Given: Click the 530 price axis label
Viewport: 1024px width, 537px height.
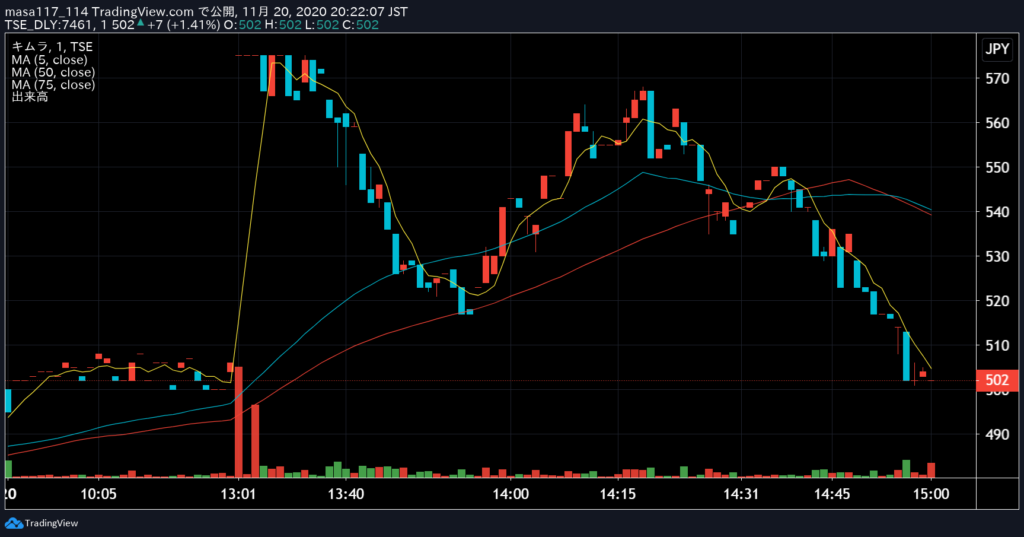Looking at the screenshot, I should point(997,256).
